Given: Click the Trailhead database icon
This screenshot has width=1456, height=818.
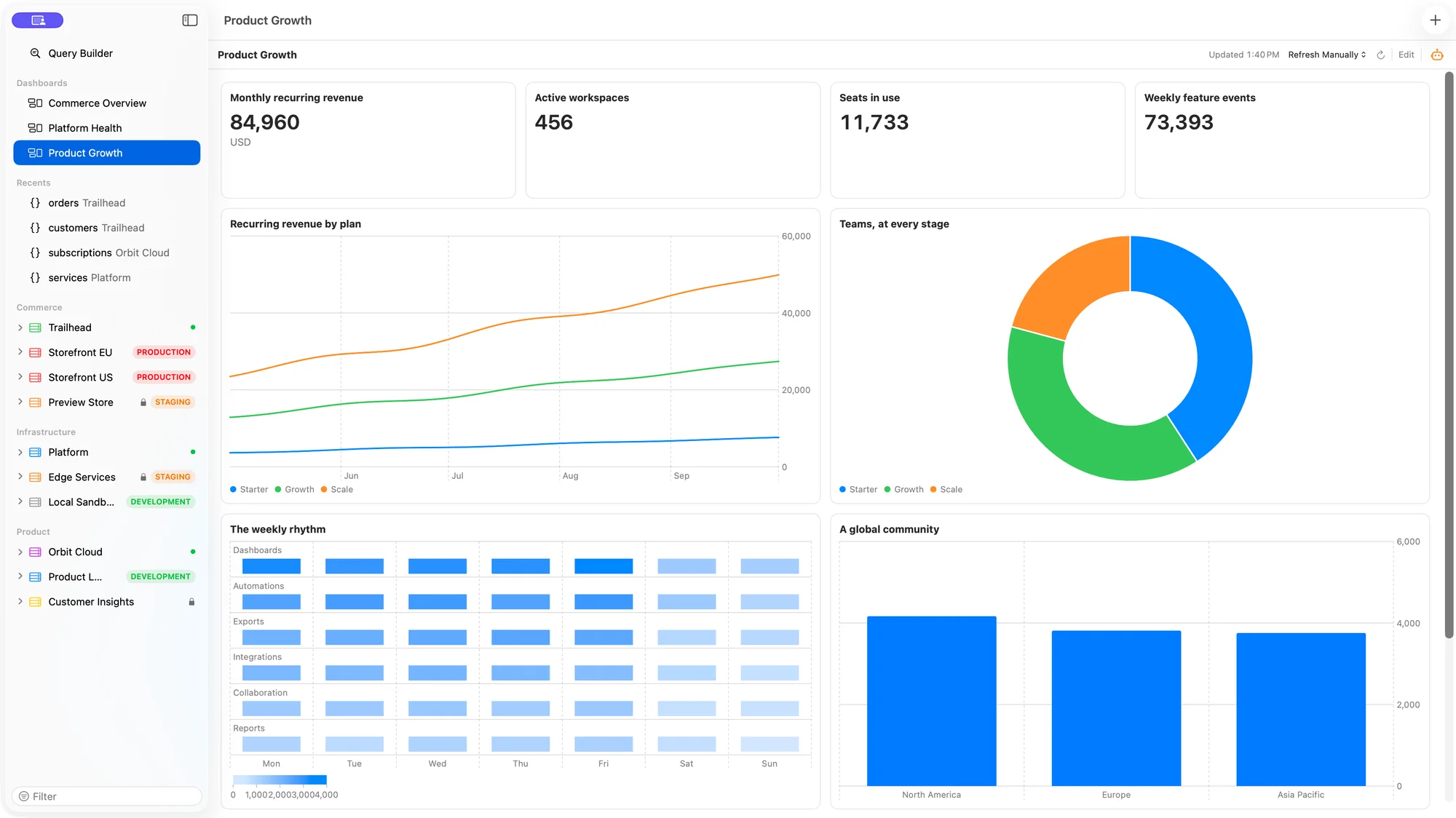Looking at the screenshot, I should tap(35, 327).
